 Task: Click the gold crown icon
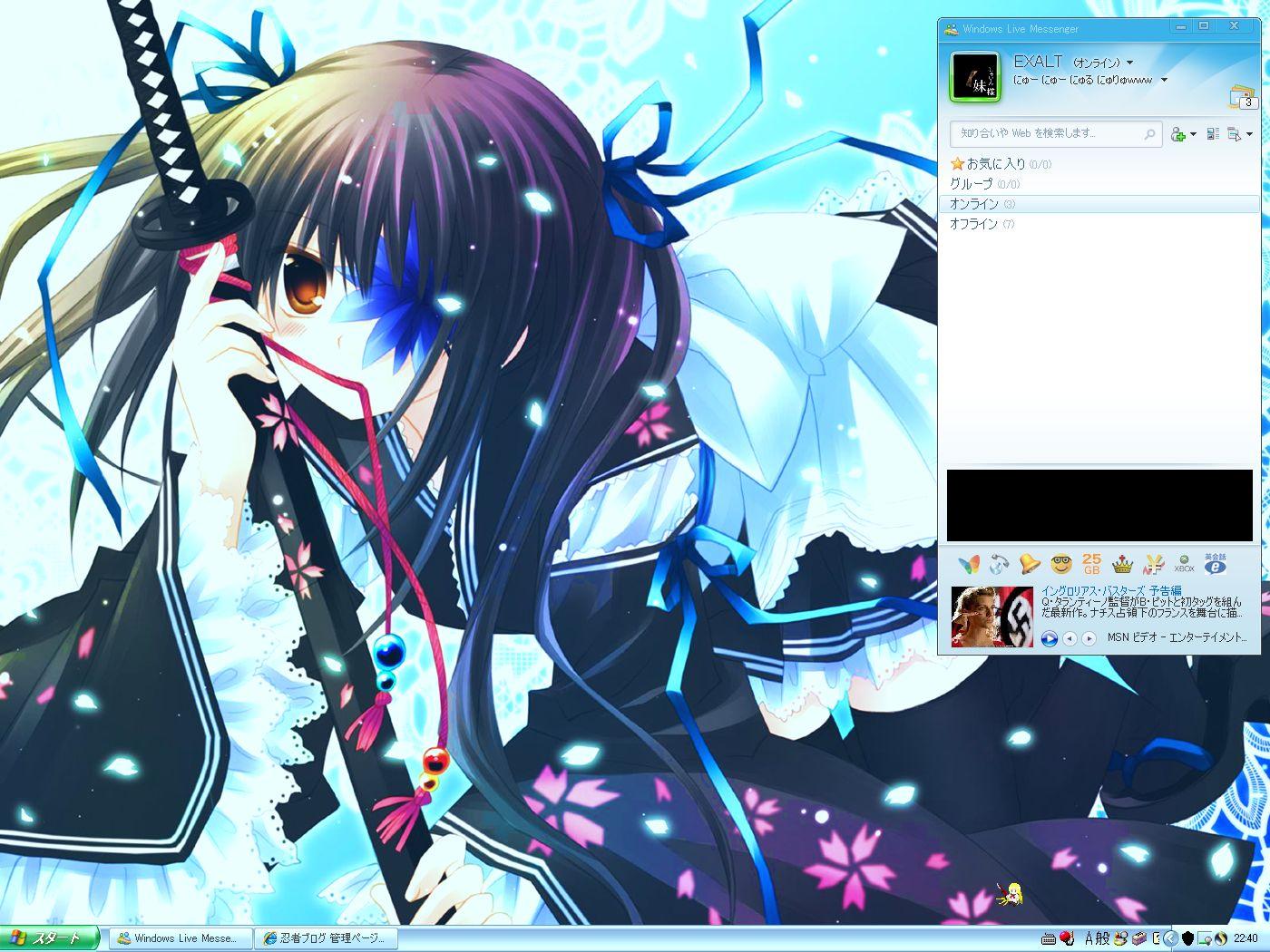(1123, 564)
